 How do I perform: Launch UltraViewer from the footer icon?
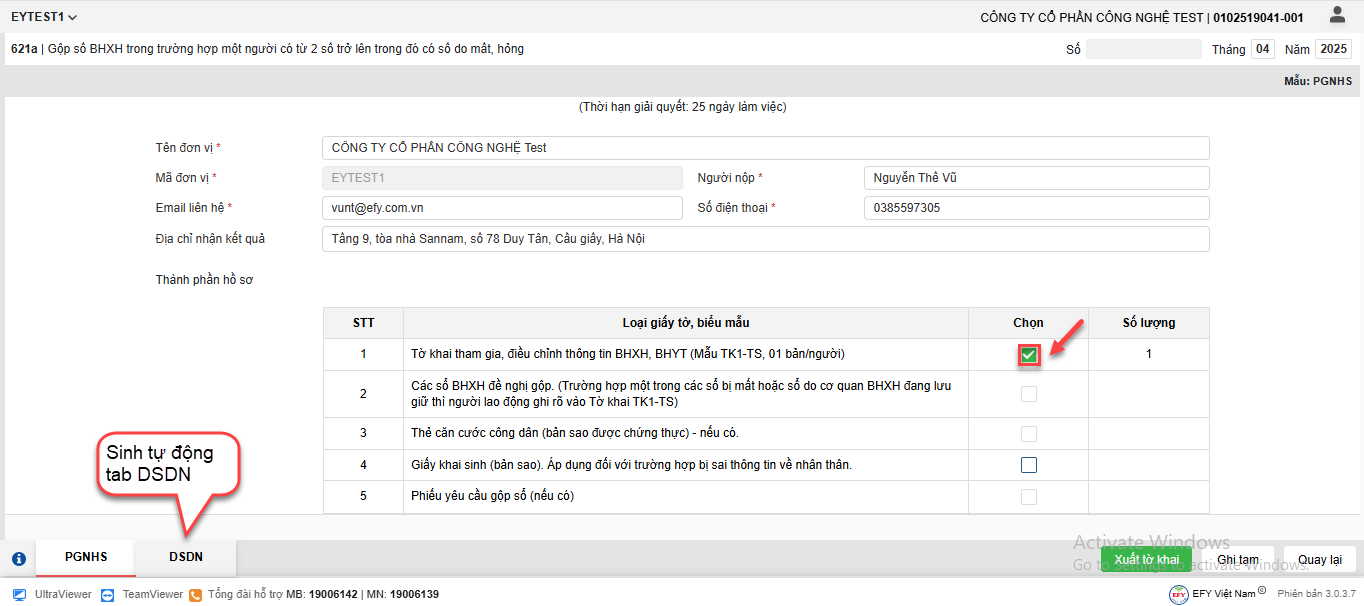click(19, 594)
